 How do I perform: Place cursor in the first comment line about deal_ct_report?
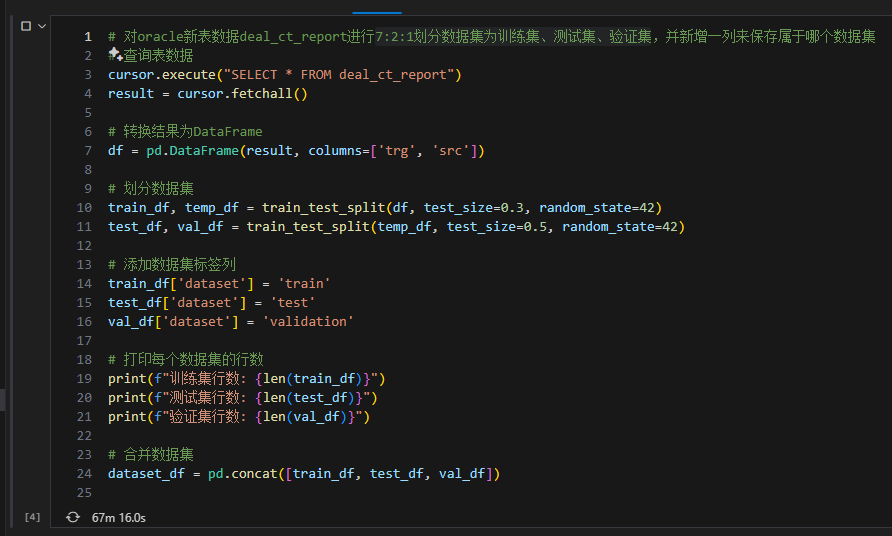click(x=492, y=36)
